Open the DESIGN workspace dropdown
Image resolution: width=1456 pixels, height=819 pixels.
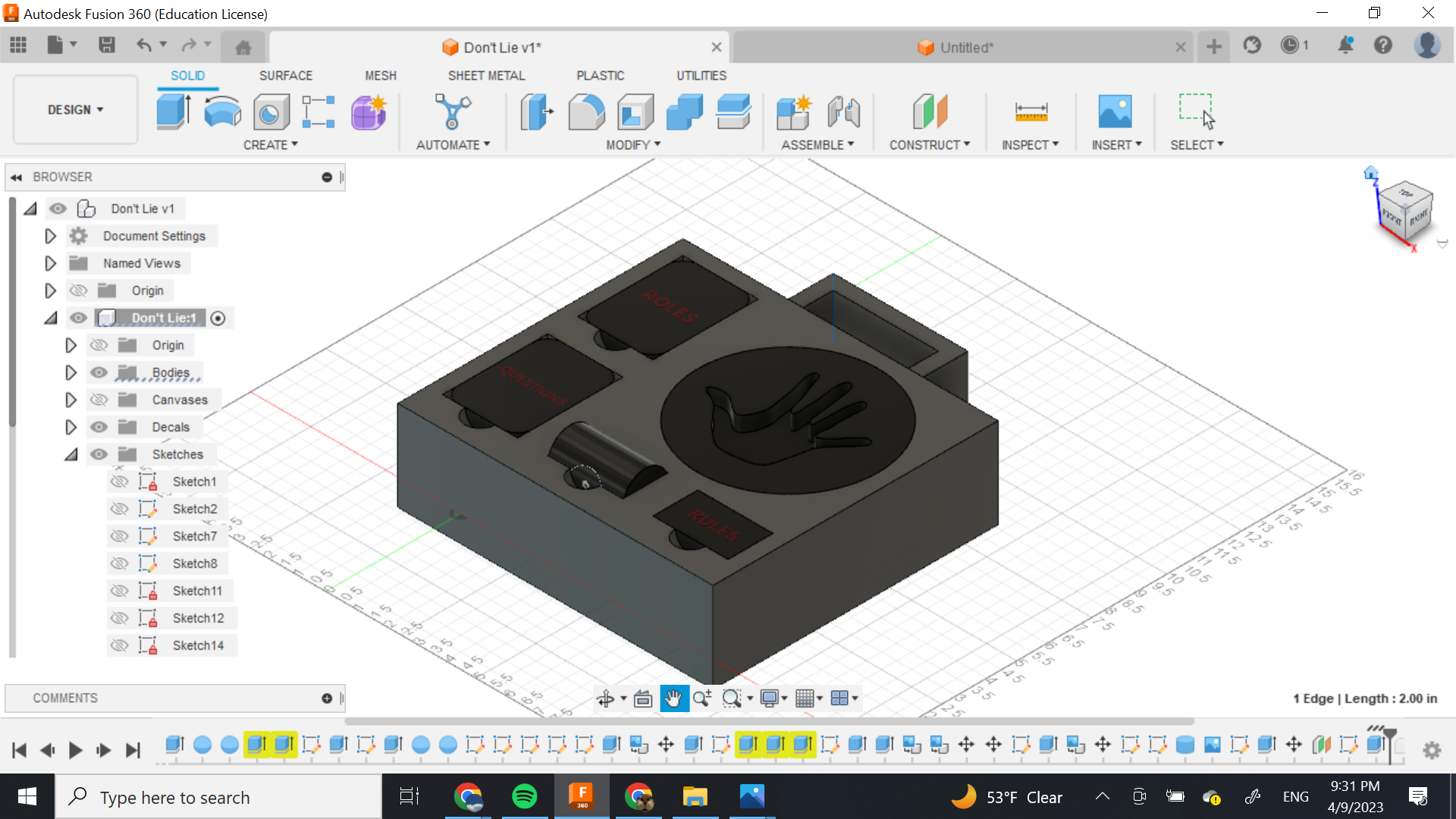point(75,110)
